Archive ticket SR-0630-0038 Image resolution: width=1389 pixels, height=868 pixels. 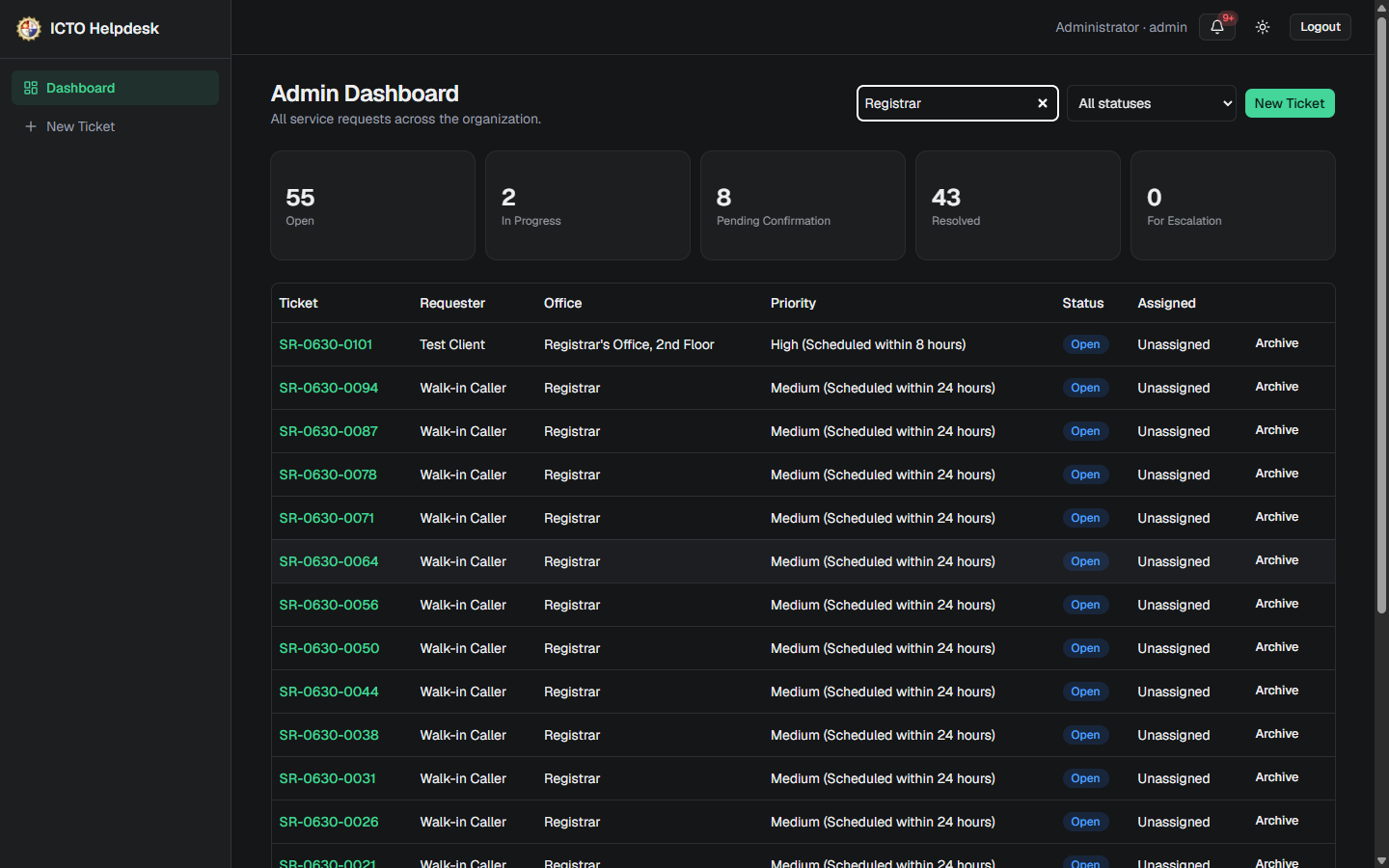point(1277,734)
